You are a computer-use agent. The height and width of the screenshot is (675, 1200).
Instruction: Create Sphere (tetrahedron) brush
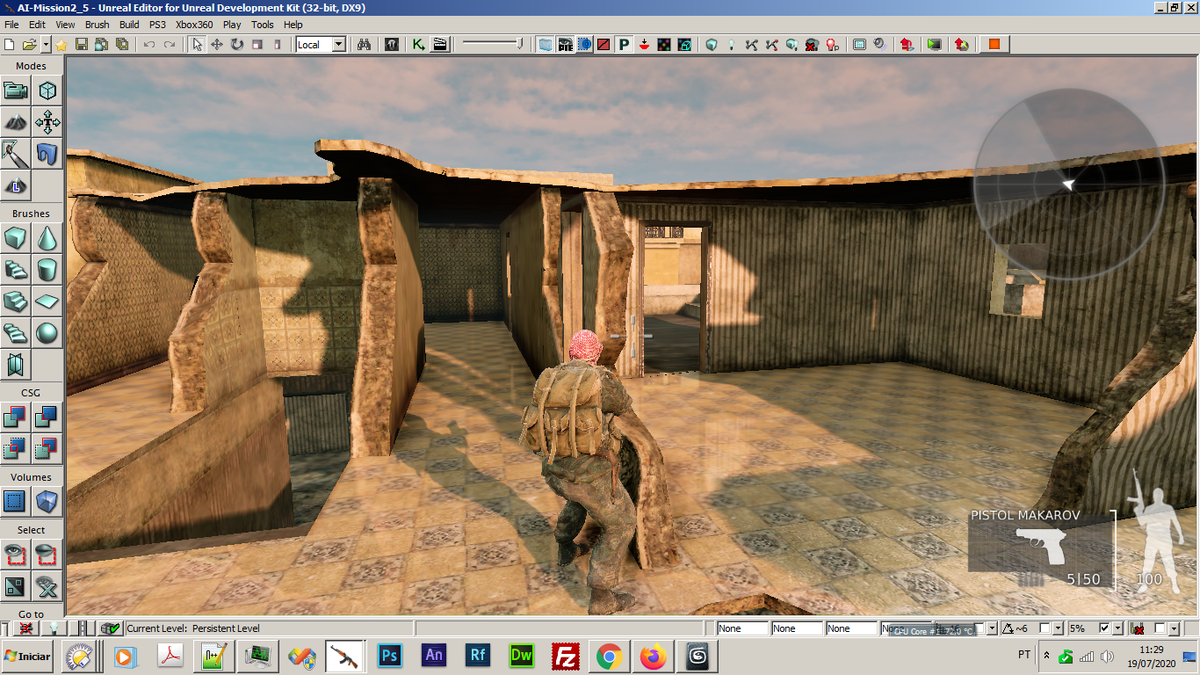(47, 332)
